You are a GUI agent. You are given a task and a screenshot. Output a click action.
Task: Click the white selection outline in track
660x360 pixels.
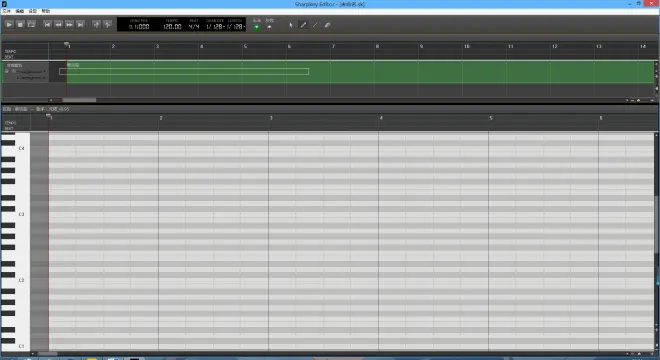[184, 72]
